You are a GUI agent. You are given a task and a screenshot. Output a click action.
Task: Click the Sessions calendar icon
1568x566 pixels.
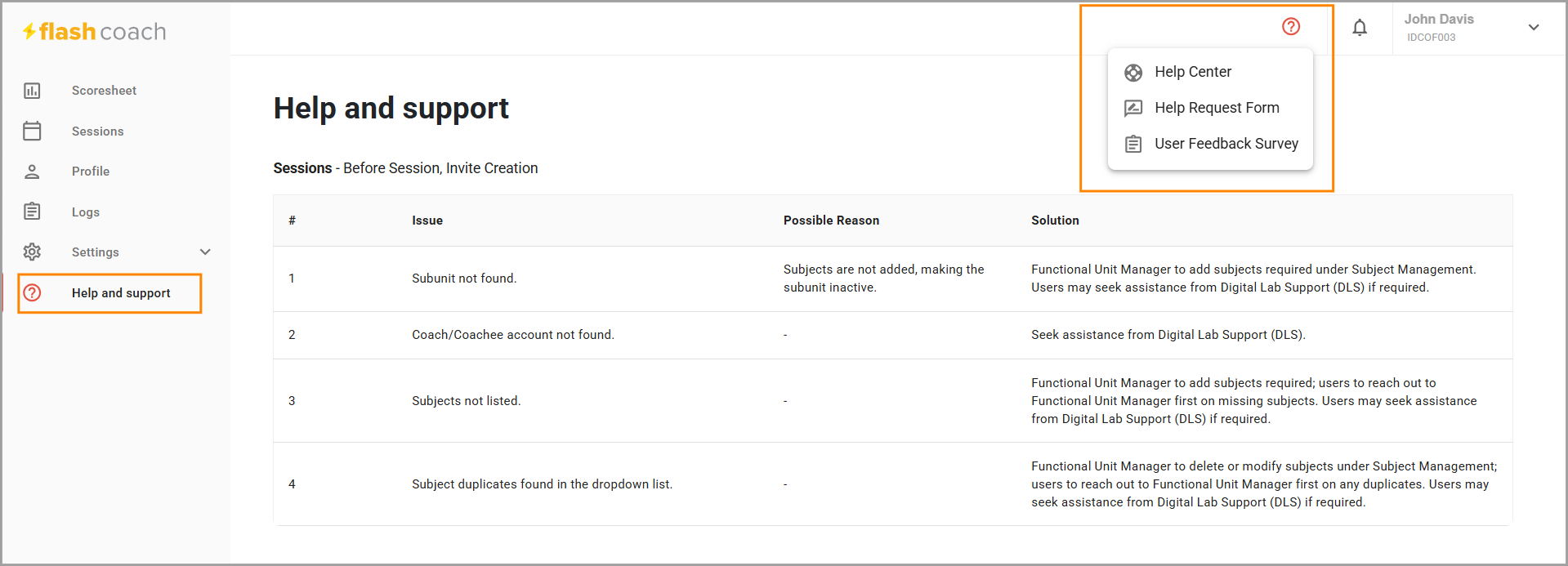tap(32, 131)
